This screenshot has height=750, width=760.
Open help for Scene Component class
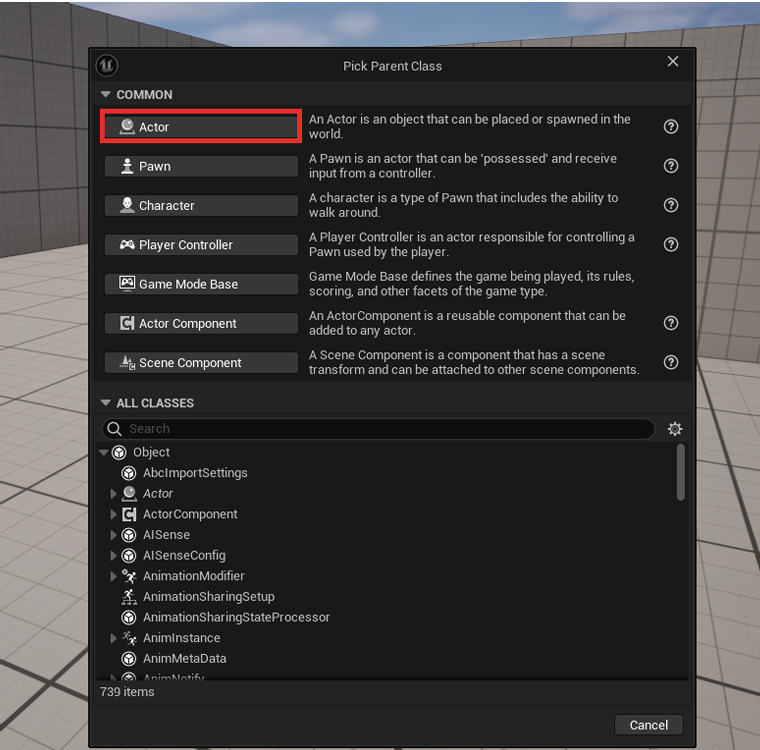[670, 362]
